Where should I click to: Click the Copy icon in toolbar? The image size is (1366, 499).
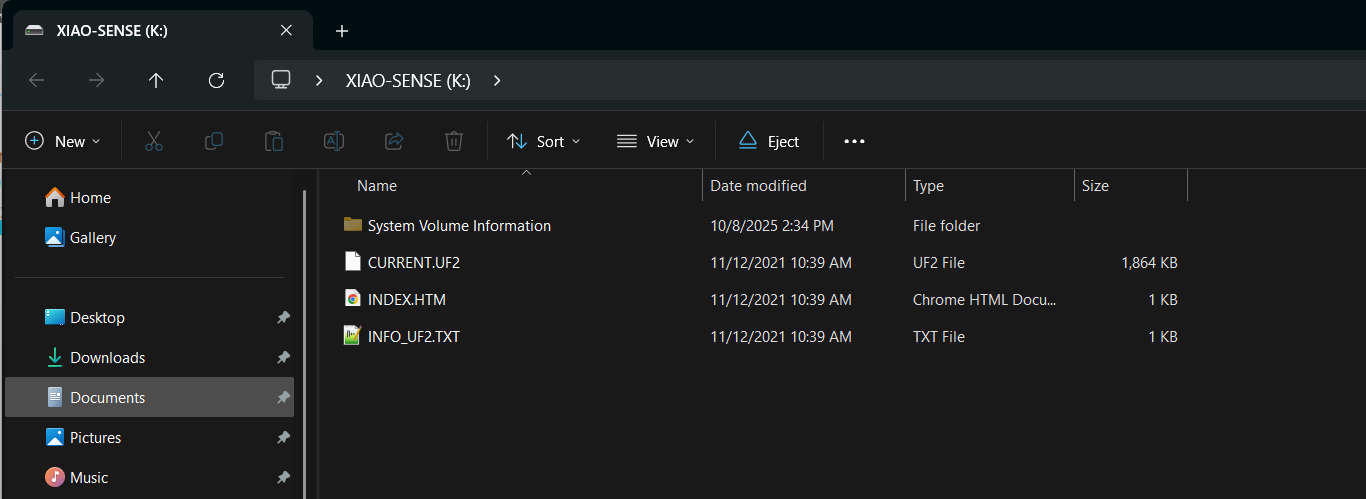coord(213,141)
